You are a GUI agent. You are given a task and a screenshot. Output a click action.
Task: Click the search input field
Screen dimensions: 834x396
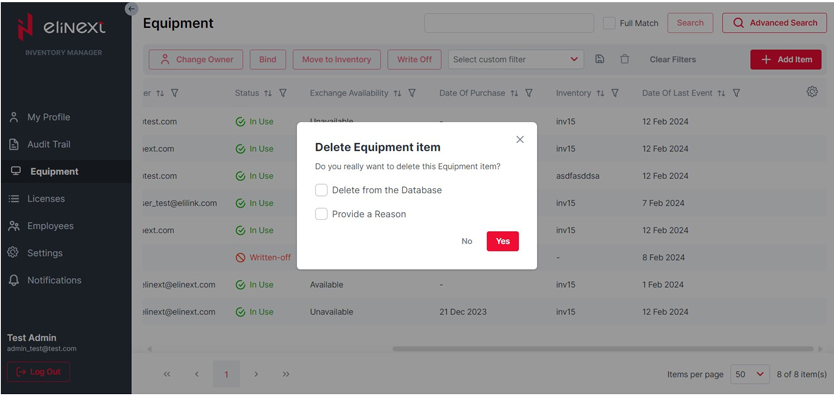[x=508, y=23]
